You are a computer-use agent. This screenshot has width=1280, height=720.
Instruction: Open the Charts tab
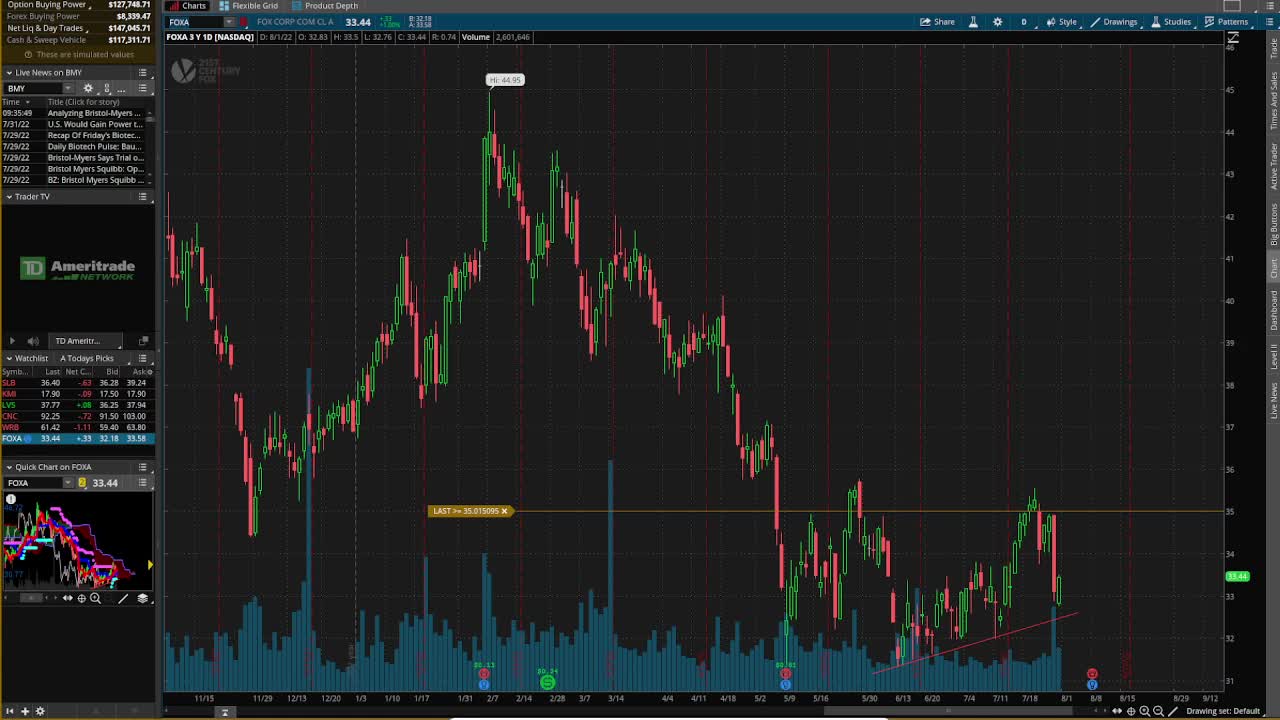(x=187, y=6)
